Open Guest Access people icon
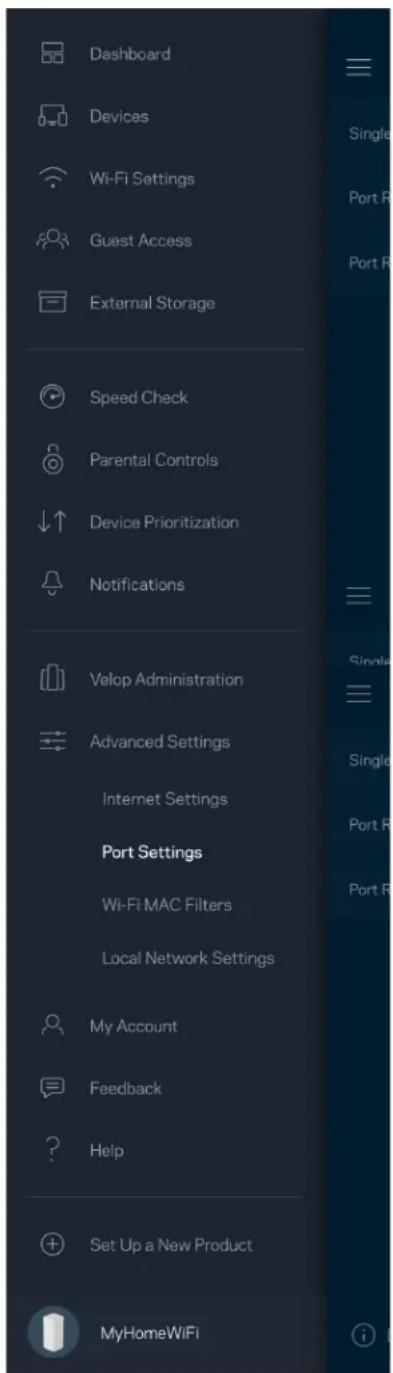Viewport: 393px width, 1373px height. (51, 241)
